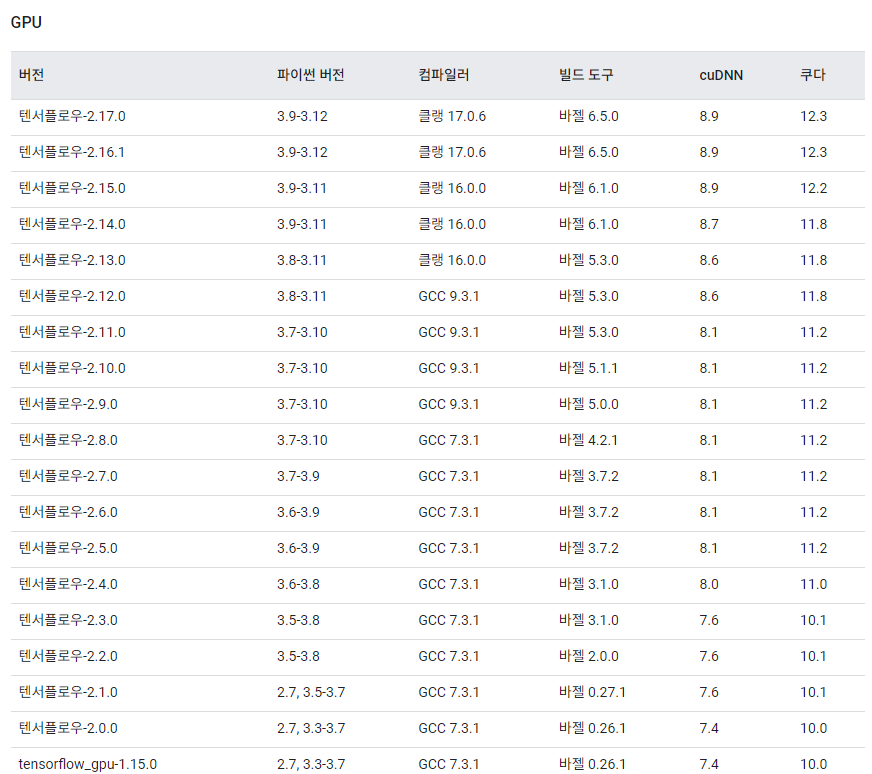Image resolution: width=872 pixels, height=774 pixels.
Task: Click Python 3.7-3.10 in the 2.9.0 row
Action: point(303,404)
